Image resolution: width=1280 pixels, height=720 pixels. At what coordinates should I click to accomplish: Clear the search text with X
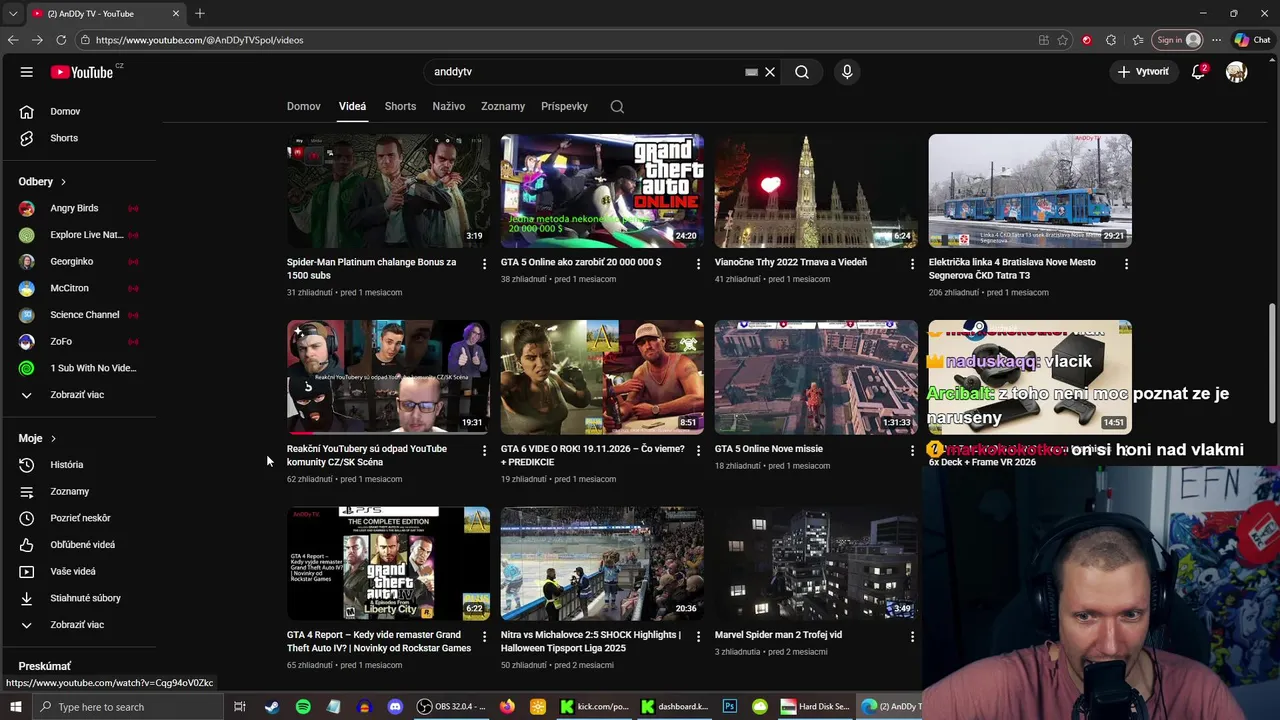(x=770, y=72)
